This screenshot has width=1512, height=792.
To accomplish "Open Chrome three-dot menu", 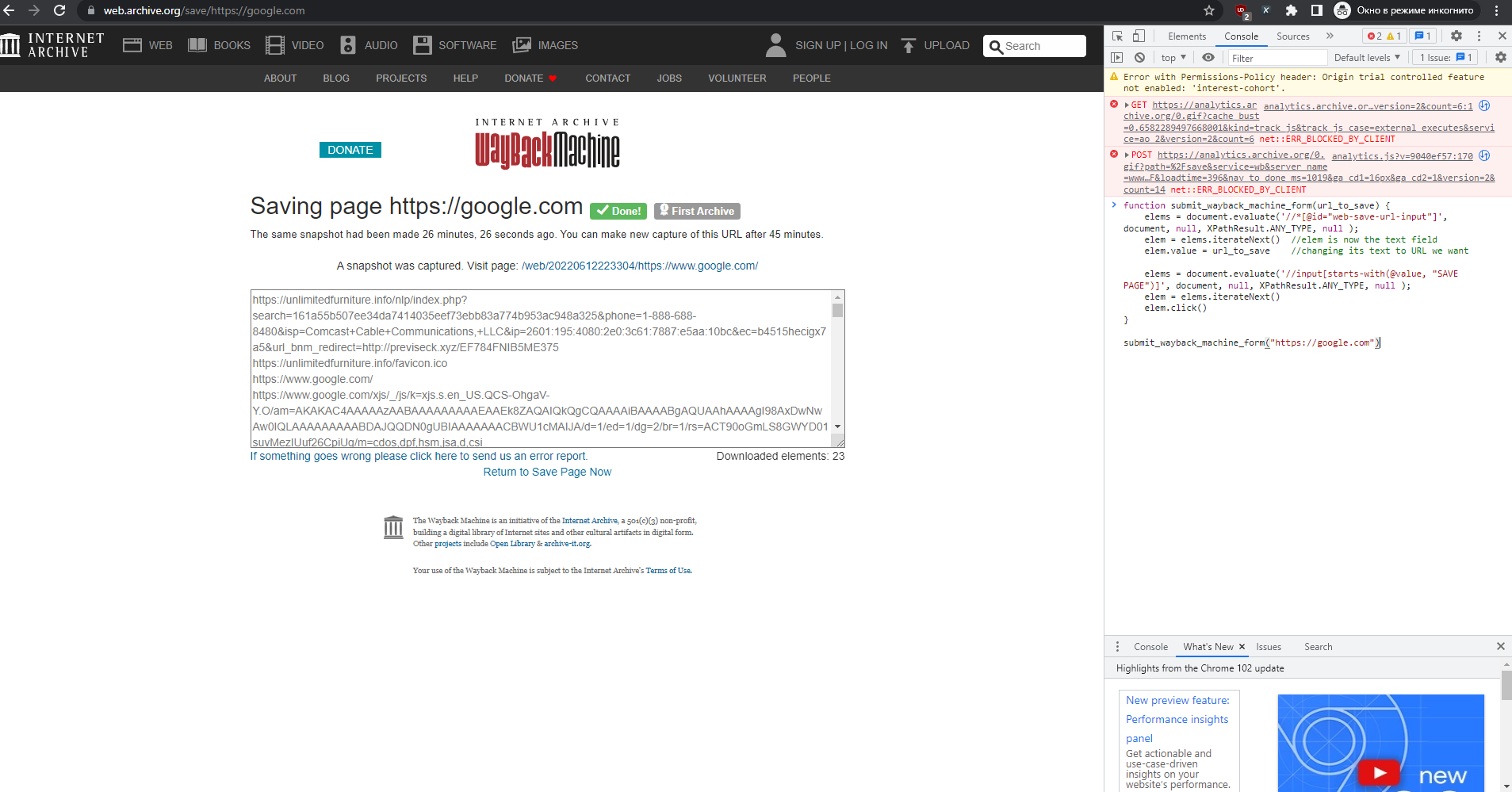I will point(1496,10).
